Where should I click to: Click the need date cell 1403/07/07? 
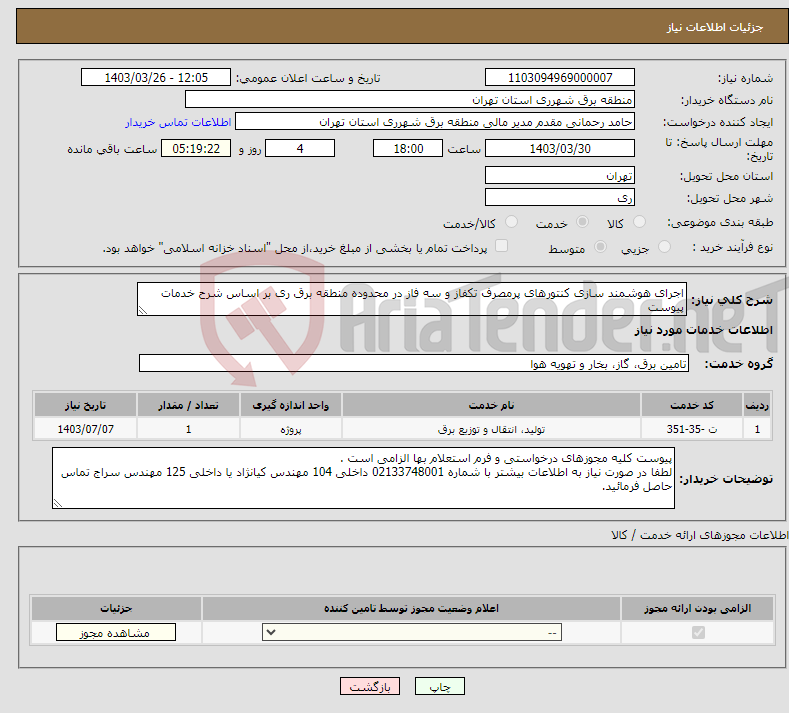pyautogui.click(x=86, y=429)
